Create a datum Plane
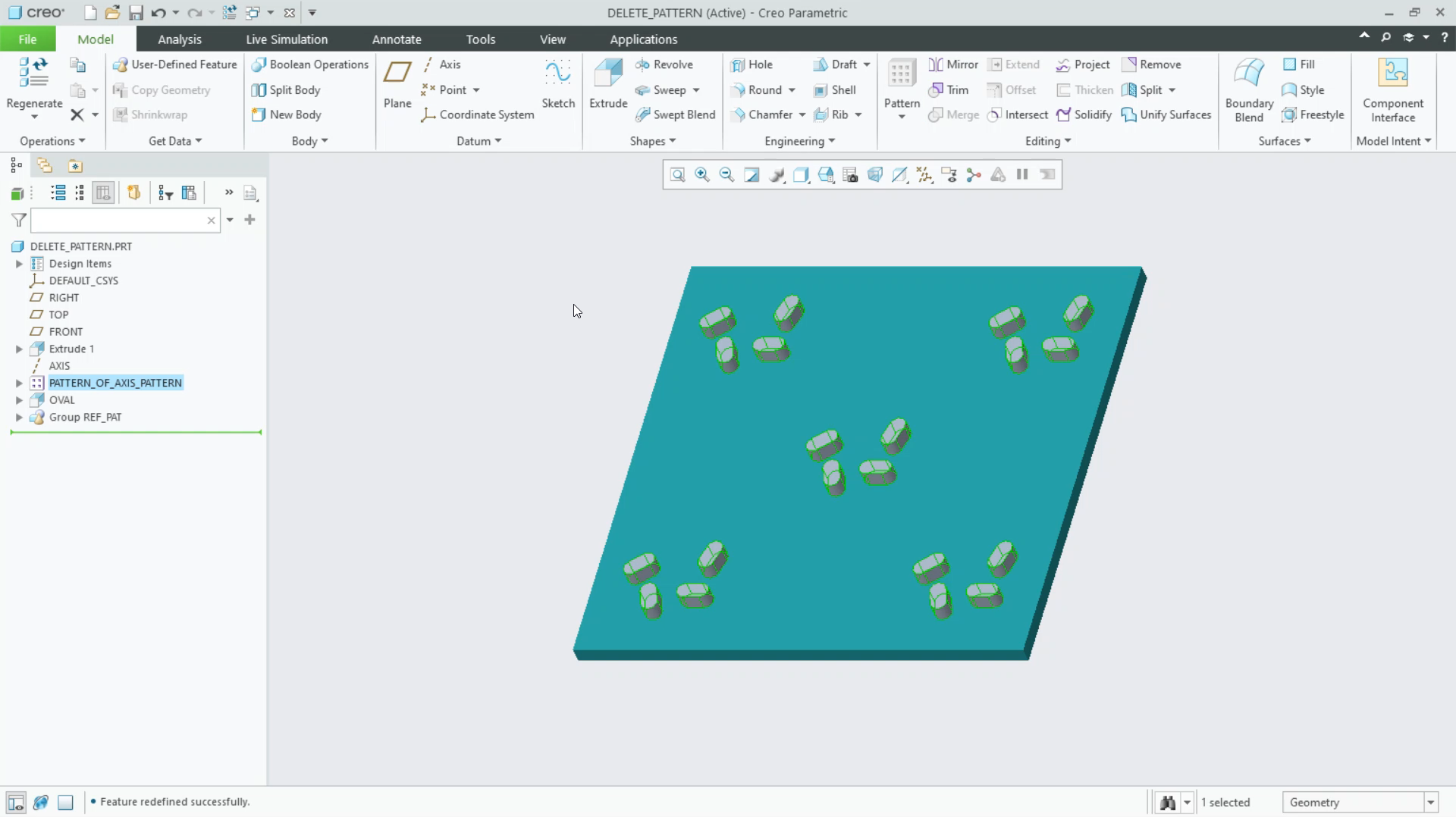This screenshot has width=1456, height=817. pos(397,83)
